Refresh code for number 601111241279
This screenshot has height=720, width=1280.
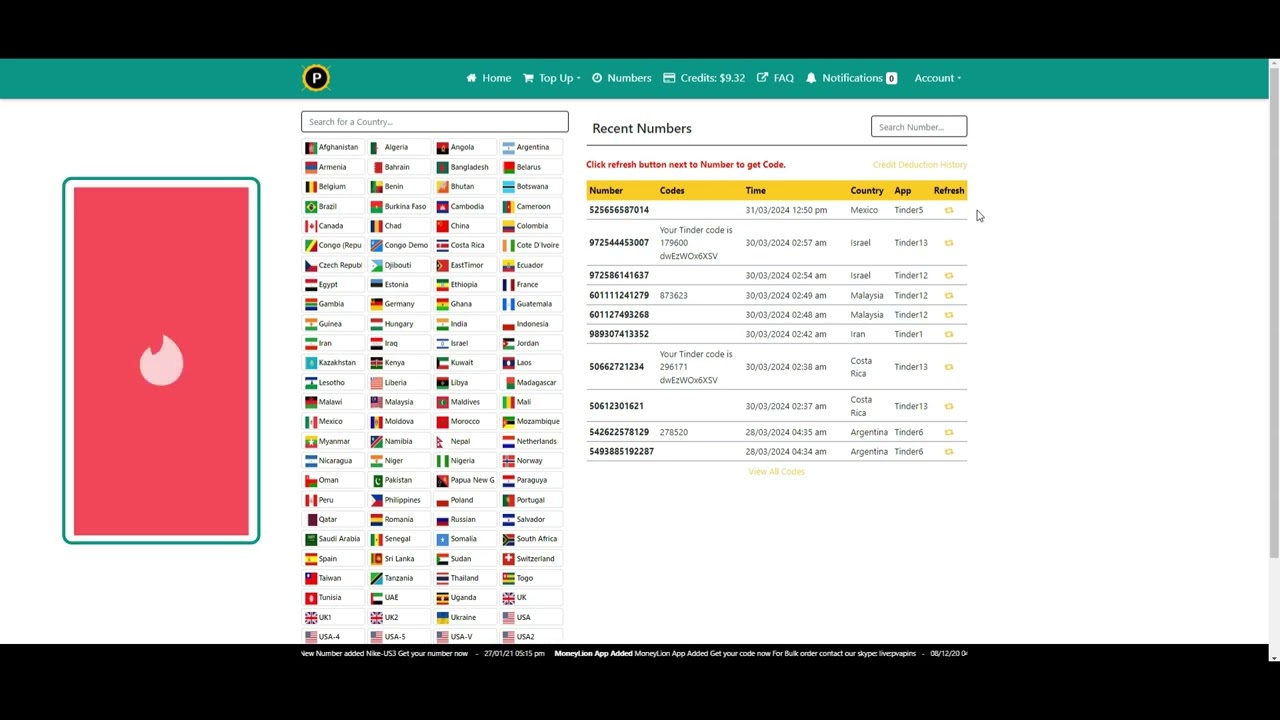point(949,295)
